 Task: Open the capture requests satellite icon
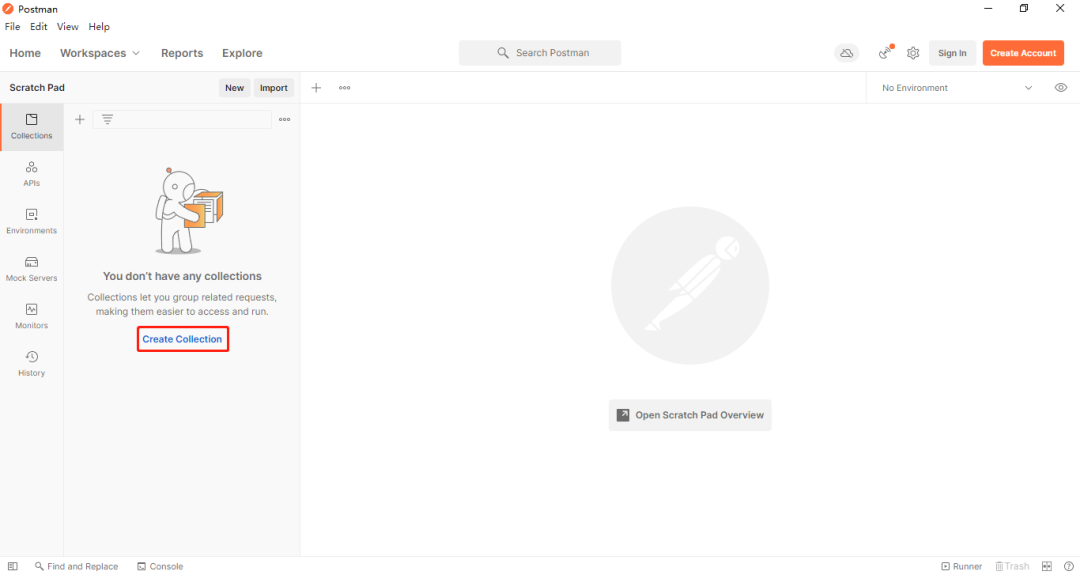[886, 52]
